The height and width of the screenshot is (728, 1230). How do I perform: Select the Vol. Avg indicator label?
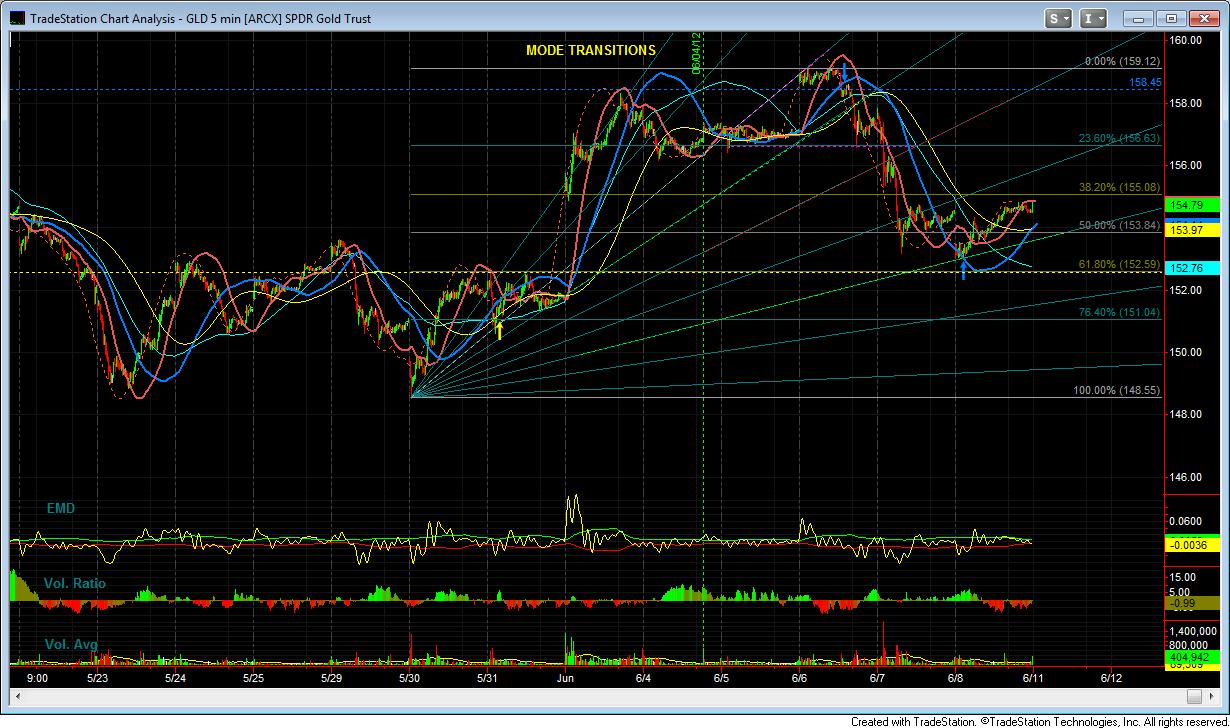70,645
